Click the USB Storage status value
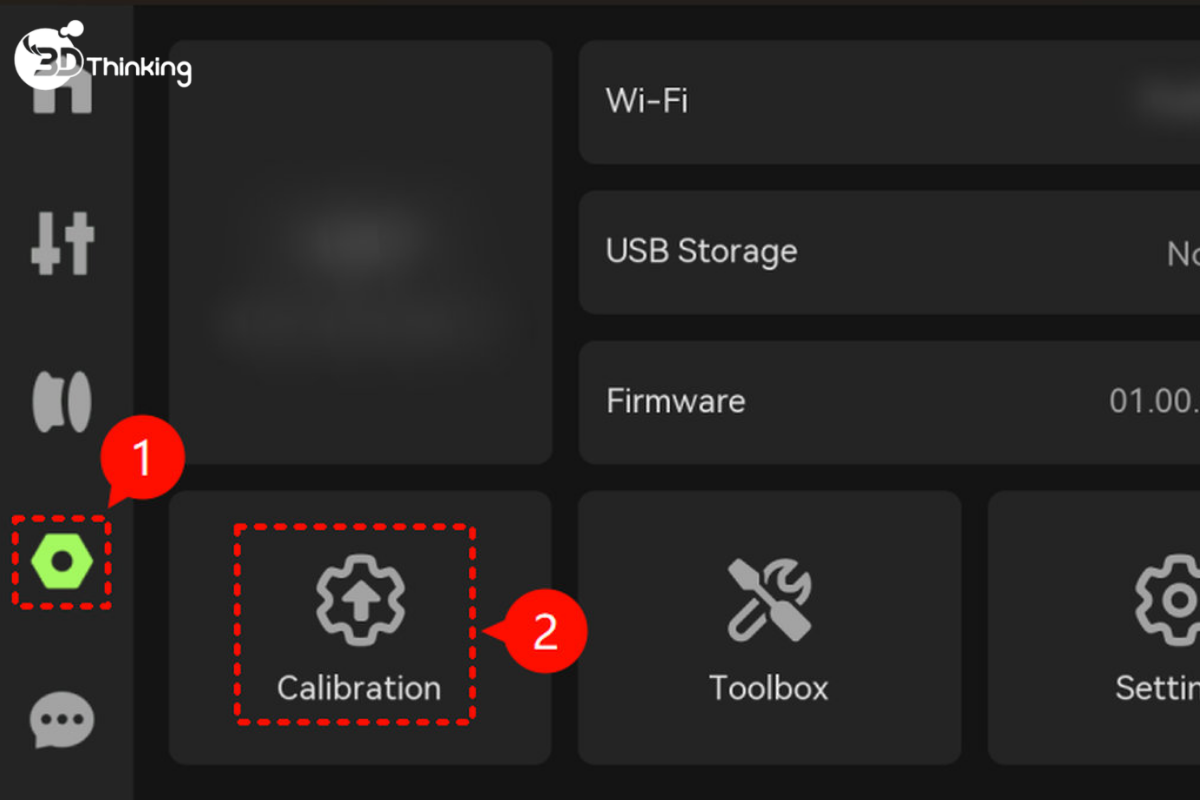This screenshot has height=800, width=1200. point(1183,254)
